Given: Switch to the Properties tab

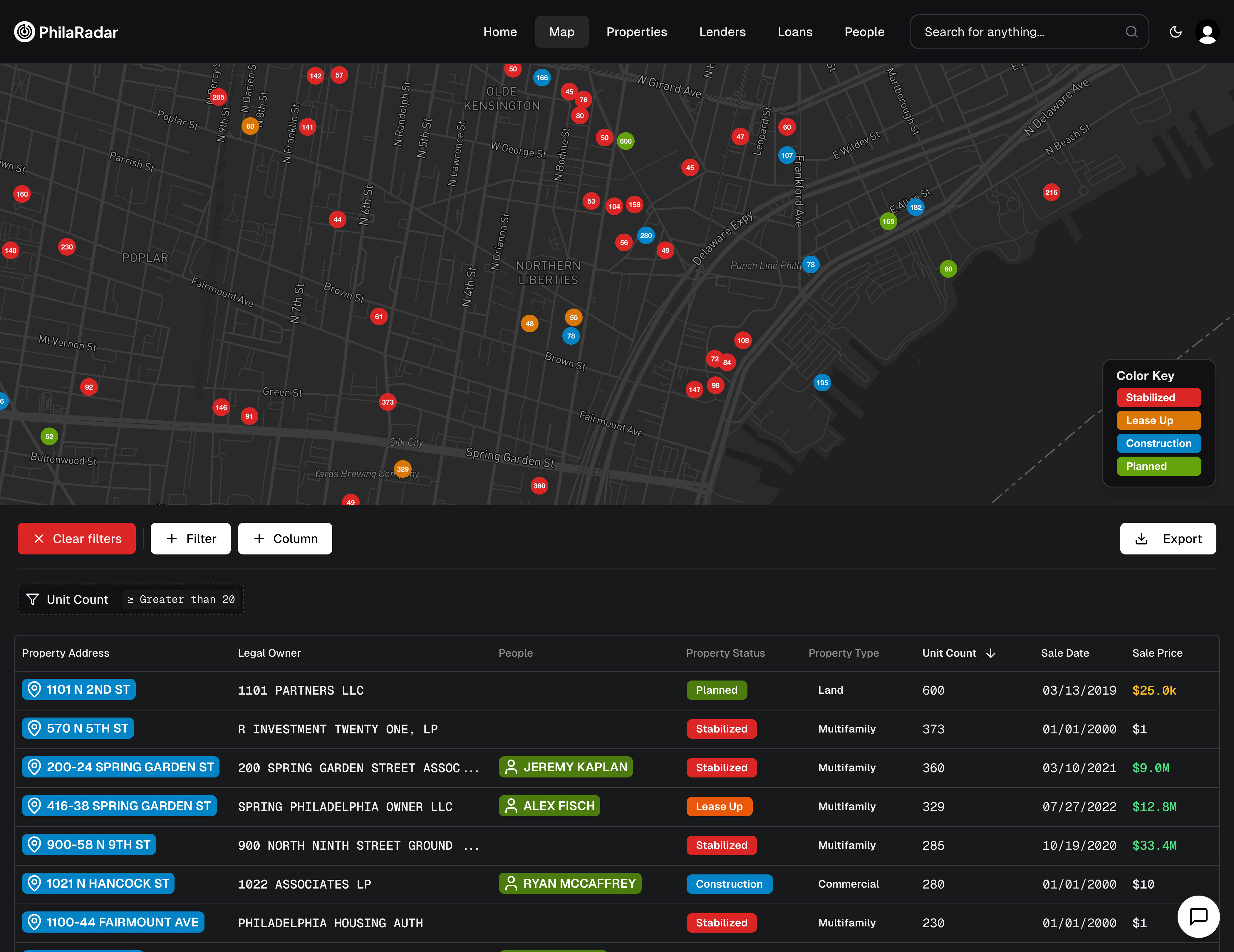Looking at the screenshot, I should click(636, 32).
